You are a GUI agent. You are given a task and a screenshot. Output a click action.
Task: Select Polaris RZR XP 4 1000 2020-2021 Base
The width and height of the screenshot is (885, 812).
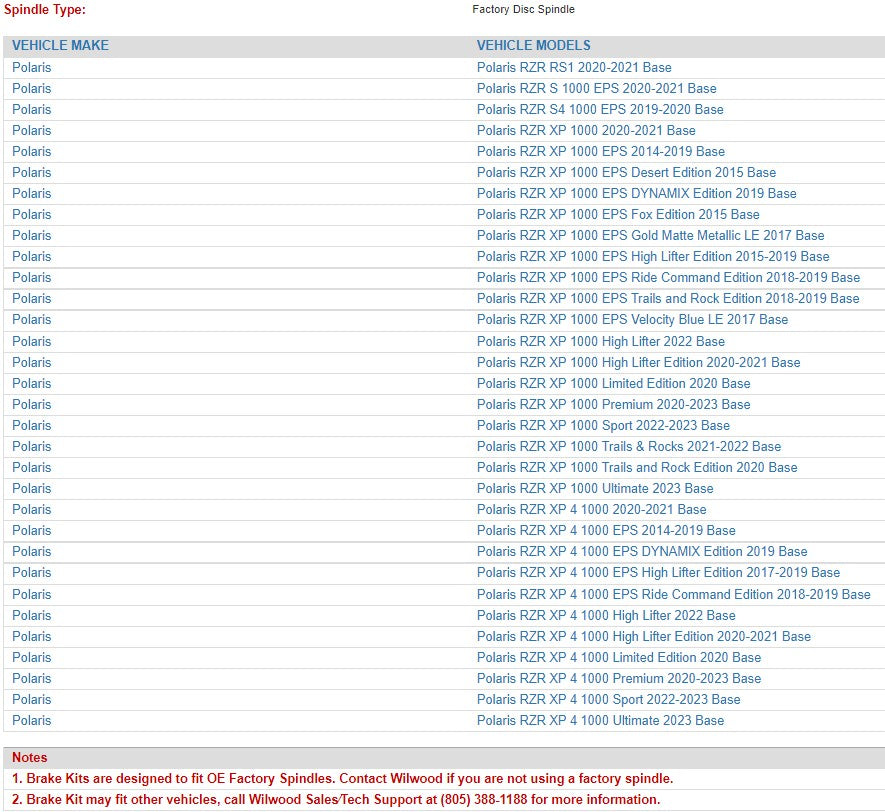(592, 510)
